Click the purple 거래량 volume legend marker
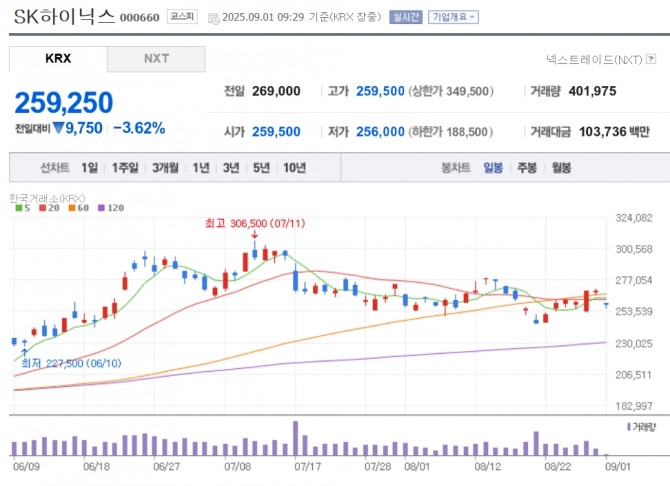670x486 pixels. point(627,426)
